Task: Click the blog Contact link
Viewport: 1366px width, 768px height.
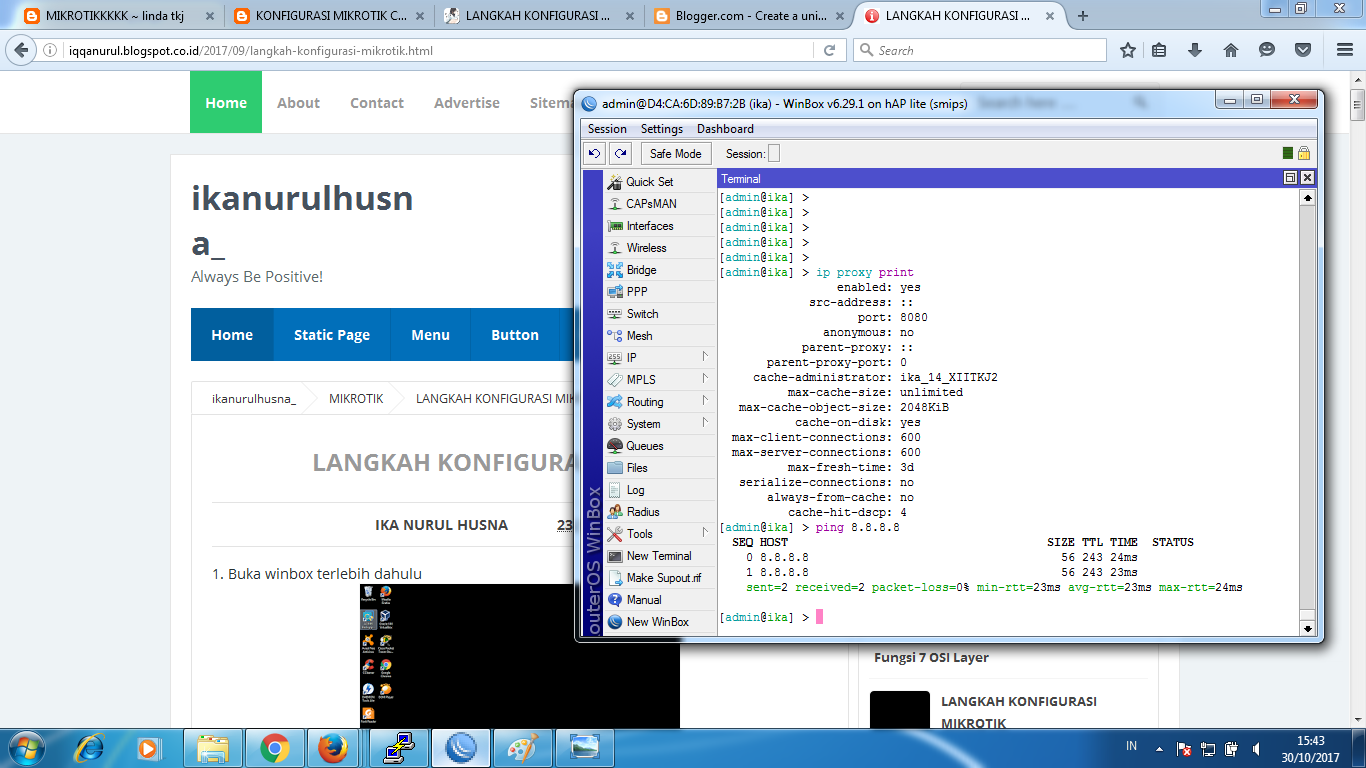Action: (x=377, y=102)
